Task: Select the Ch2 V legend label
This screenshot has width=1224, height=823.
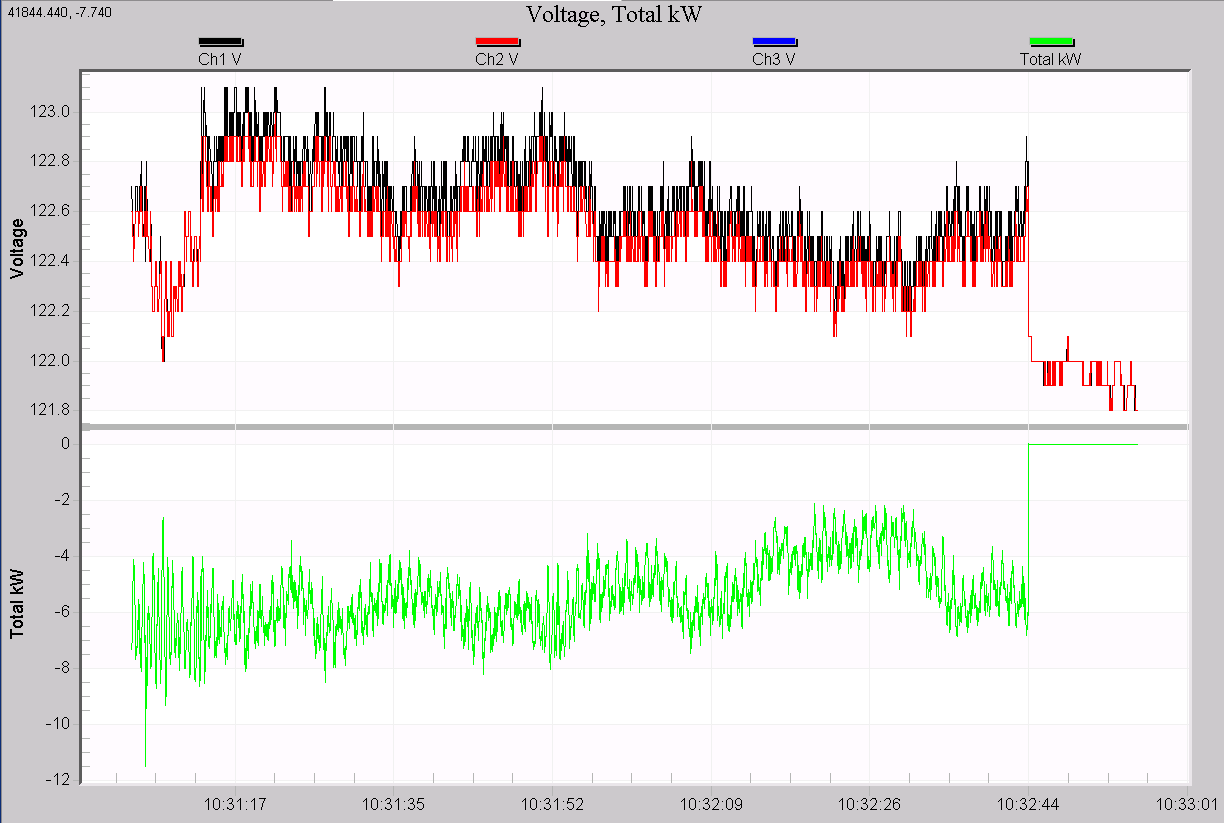Action: pyautogui.click(x=497, y=58)
